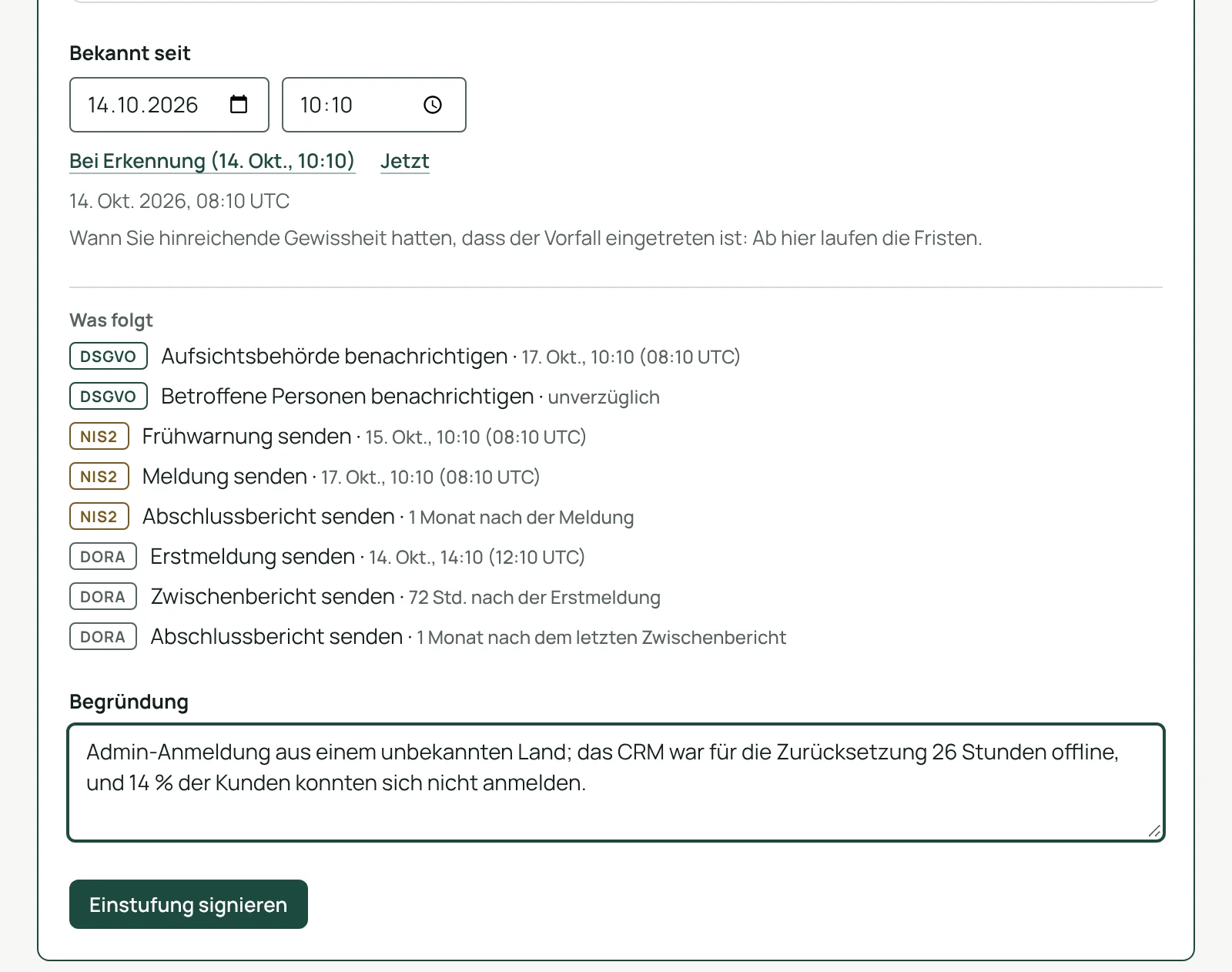This screenshot has height=972, width=1232.
Task: Select the DSGVO badge beside Aufsichtsbehörde benachrichtigen
Action: 109,357
